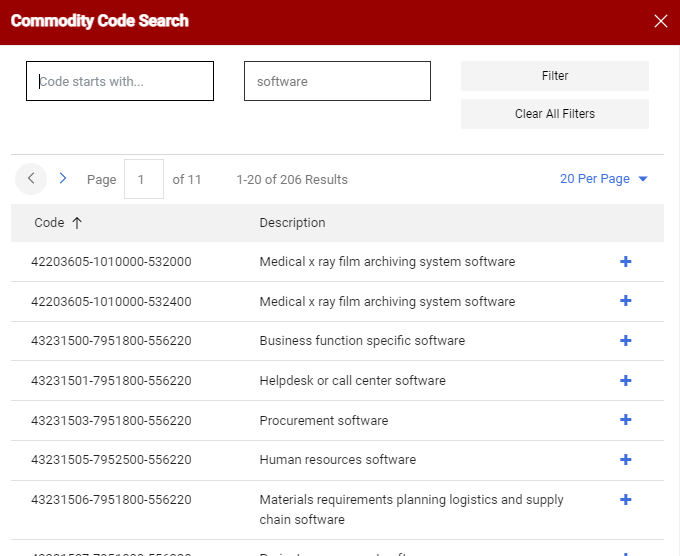Screen dimensions: 680x556
Task: Close the Commodity Code Search dialog
Action: coord(660,21)
